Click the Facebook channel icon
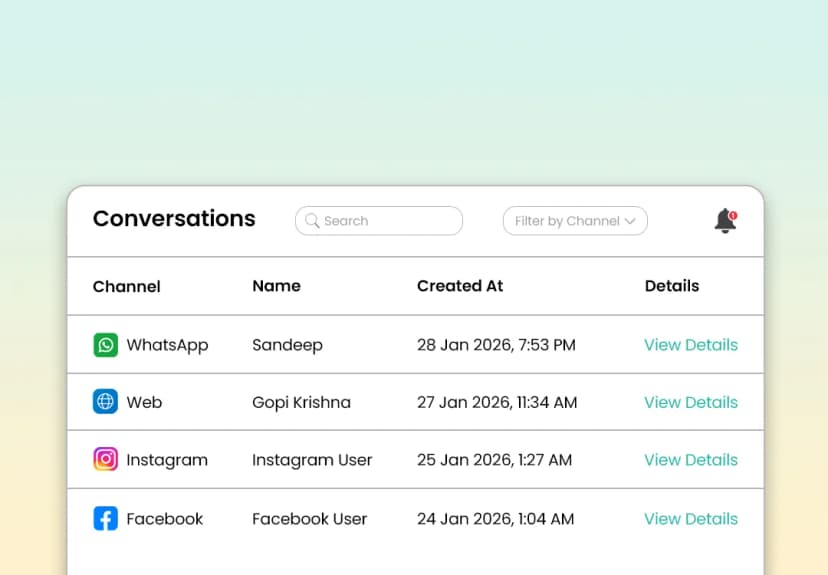 point(105,519)
